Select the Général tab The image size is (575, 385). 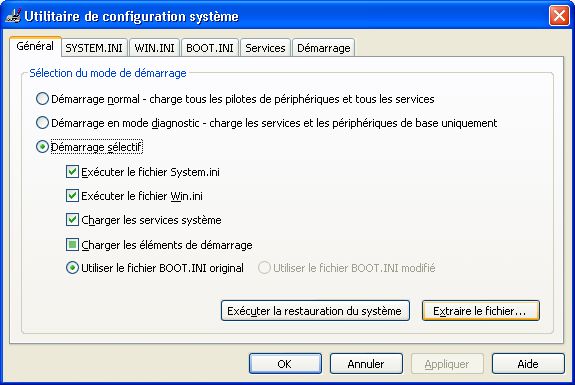[x=35, y=46]
